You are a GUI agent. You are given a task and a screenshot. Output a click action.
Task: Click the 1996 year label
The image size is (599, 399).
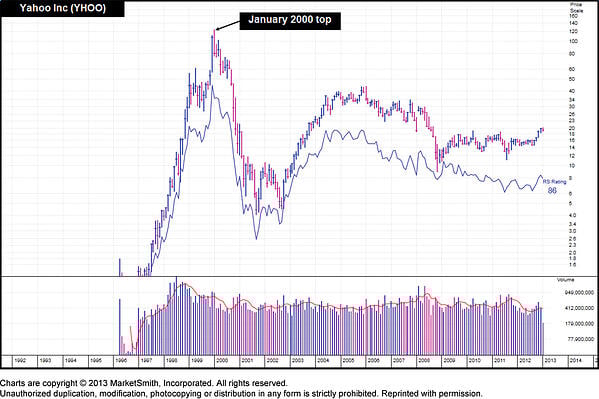pos(121,361)
